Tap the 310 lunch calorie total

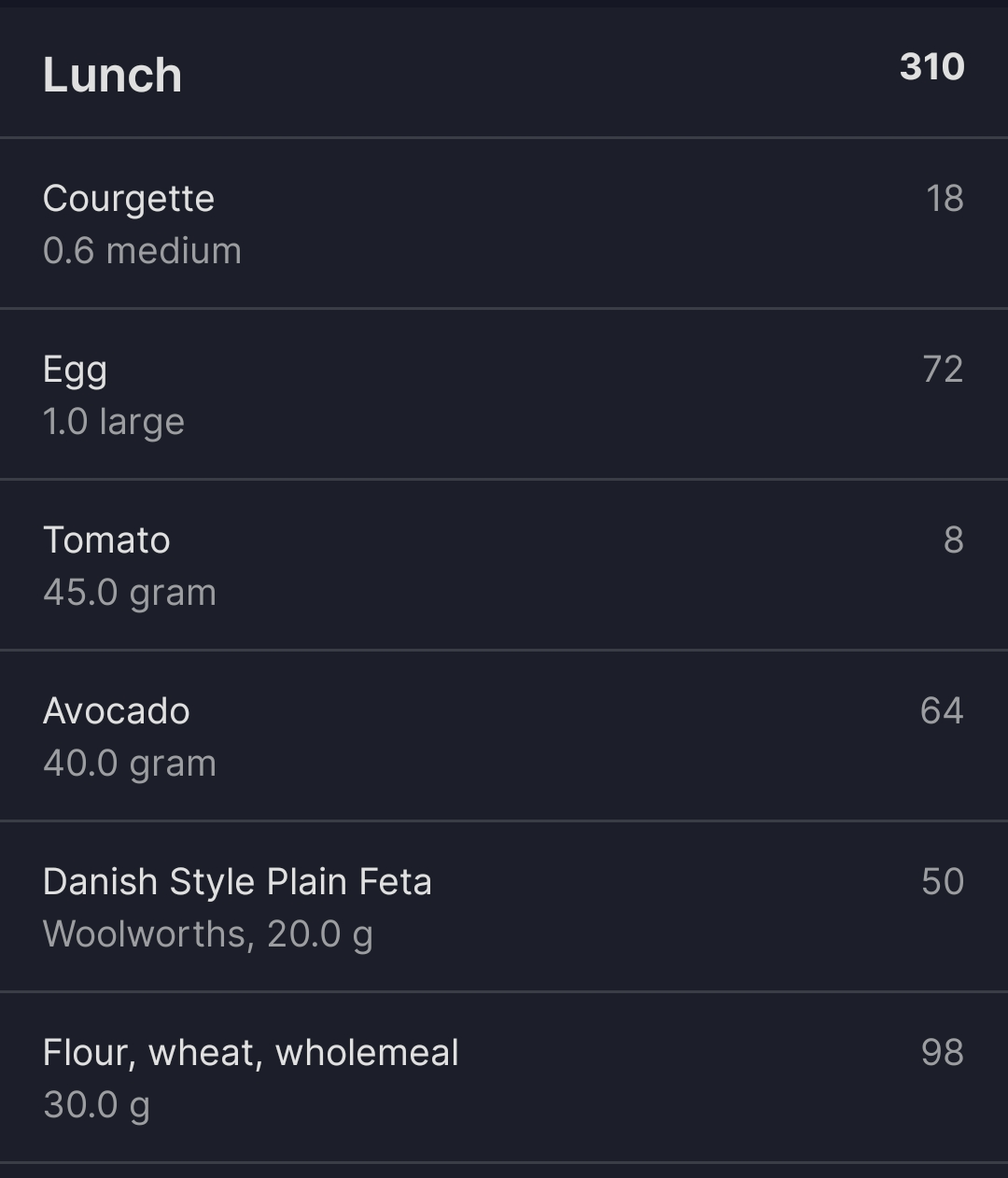click(x=931, y=67)
